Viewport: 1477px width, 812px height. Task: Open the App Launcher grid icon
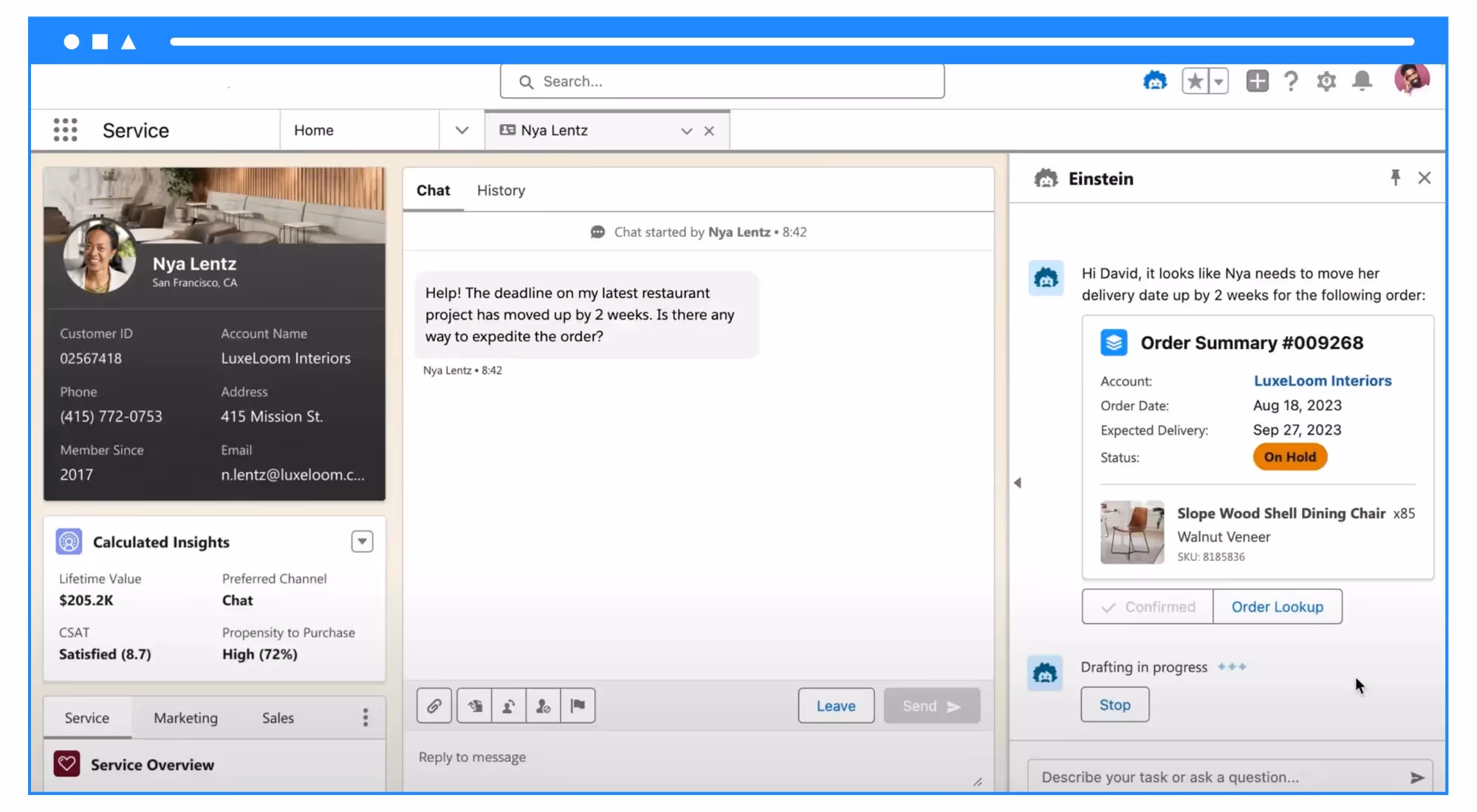tap(65, 130)
